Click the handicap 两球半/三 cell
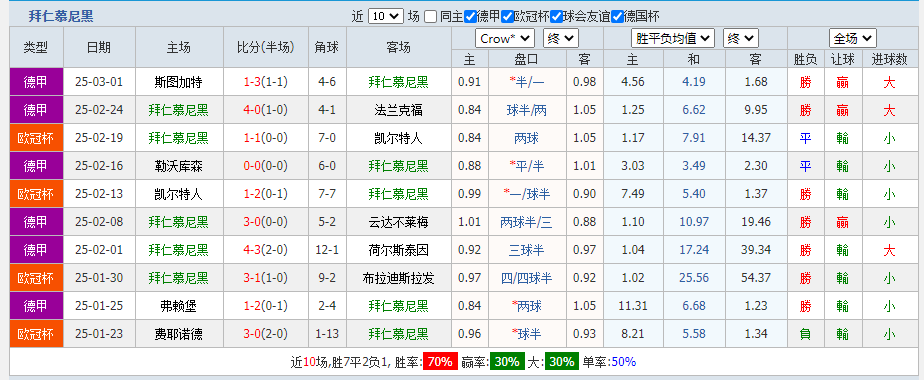924x380 pixels. point(527,222)
